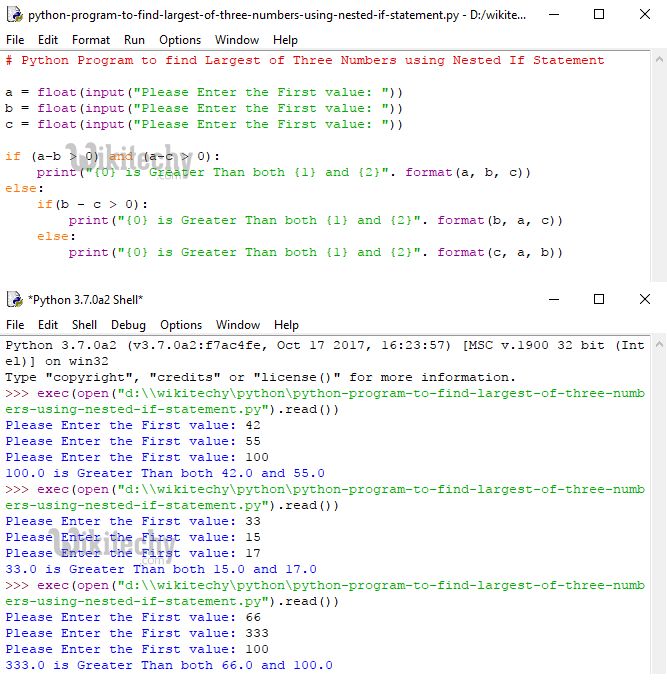The height and width of the screenshot is (686, 667).
Task: Minimize the editor window
Action: (554, 14)
